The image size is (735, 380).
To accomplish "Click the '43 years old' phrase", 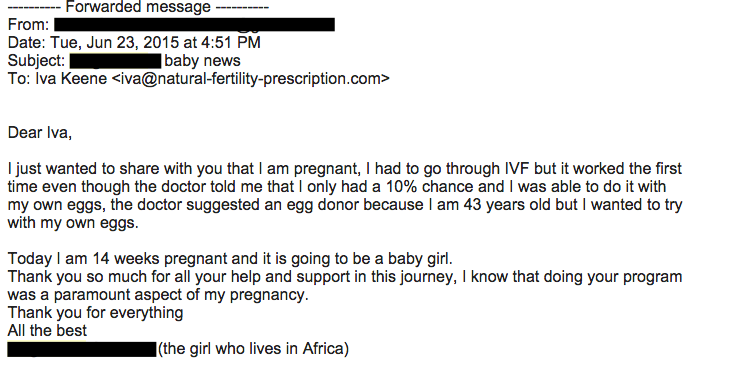I will pos(507,205).
